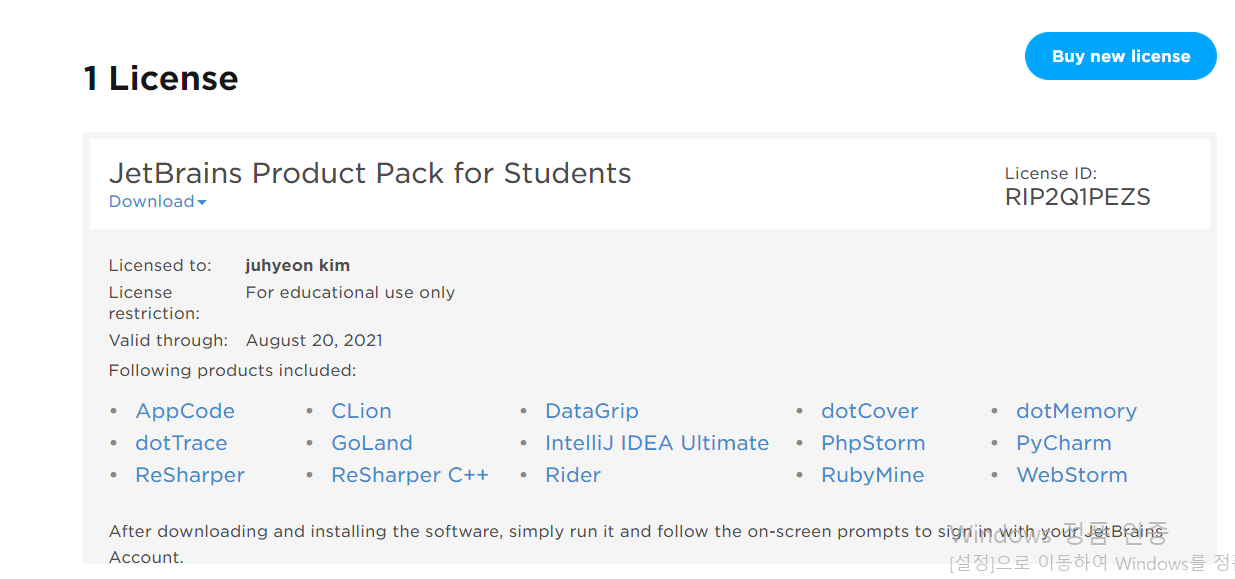The image size is (1235, 579).
Task: Open the dotMemory product link
Action: 1076,411
